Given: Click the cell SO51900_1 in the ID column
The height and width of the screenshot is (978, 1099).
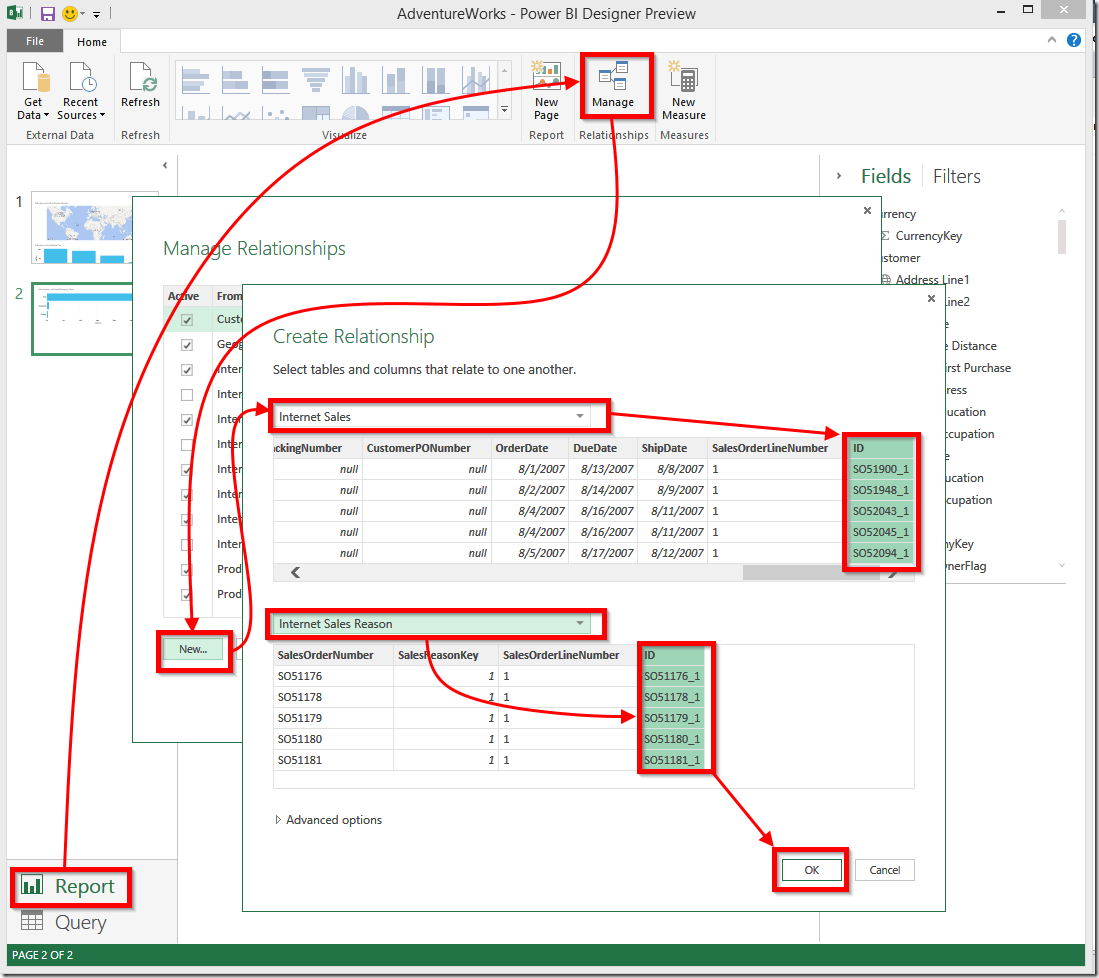Looking at the screenshot, I should pos(880,469).
